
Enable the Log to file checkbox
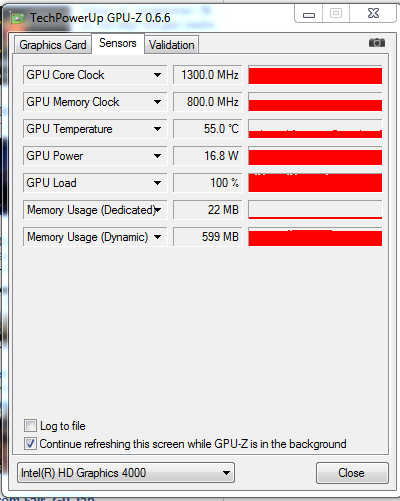[30, 426]
